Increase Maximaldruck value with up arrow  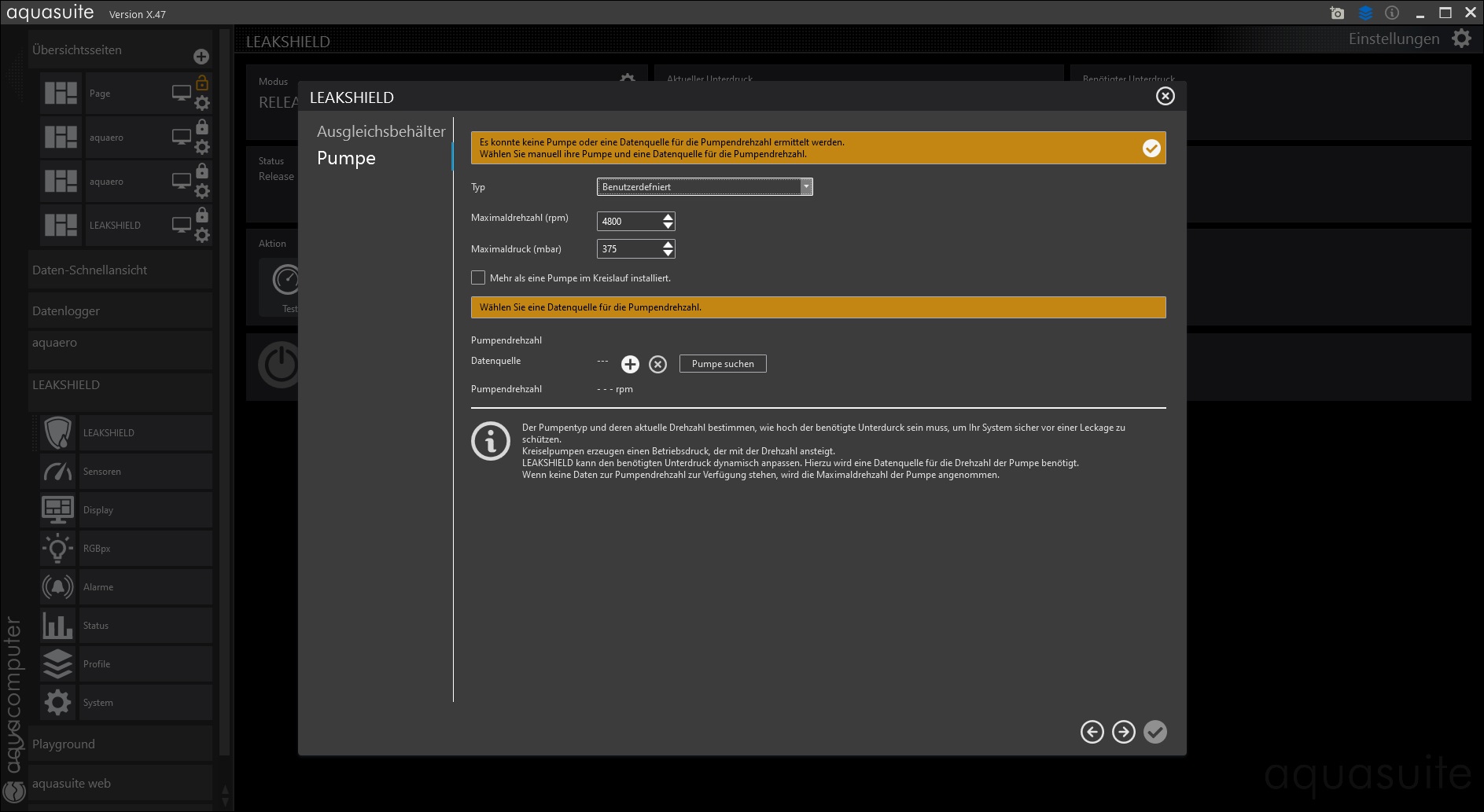click(668, 244)
